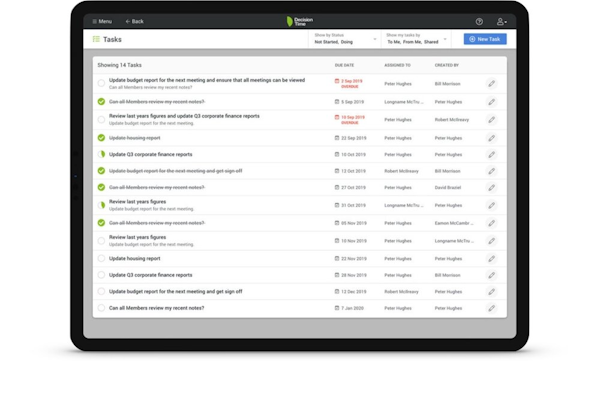Open the Show my tasks by dropdown
Screen dimensions: 600x395
pyautogui.click(x=416, y=39)
